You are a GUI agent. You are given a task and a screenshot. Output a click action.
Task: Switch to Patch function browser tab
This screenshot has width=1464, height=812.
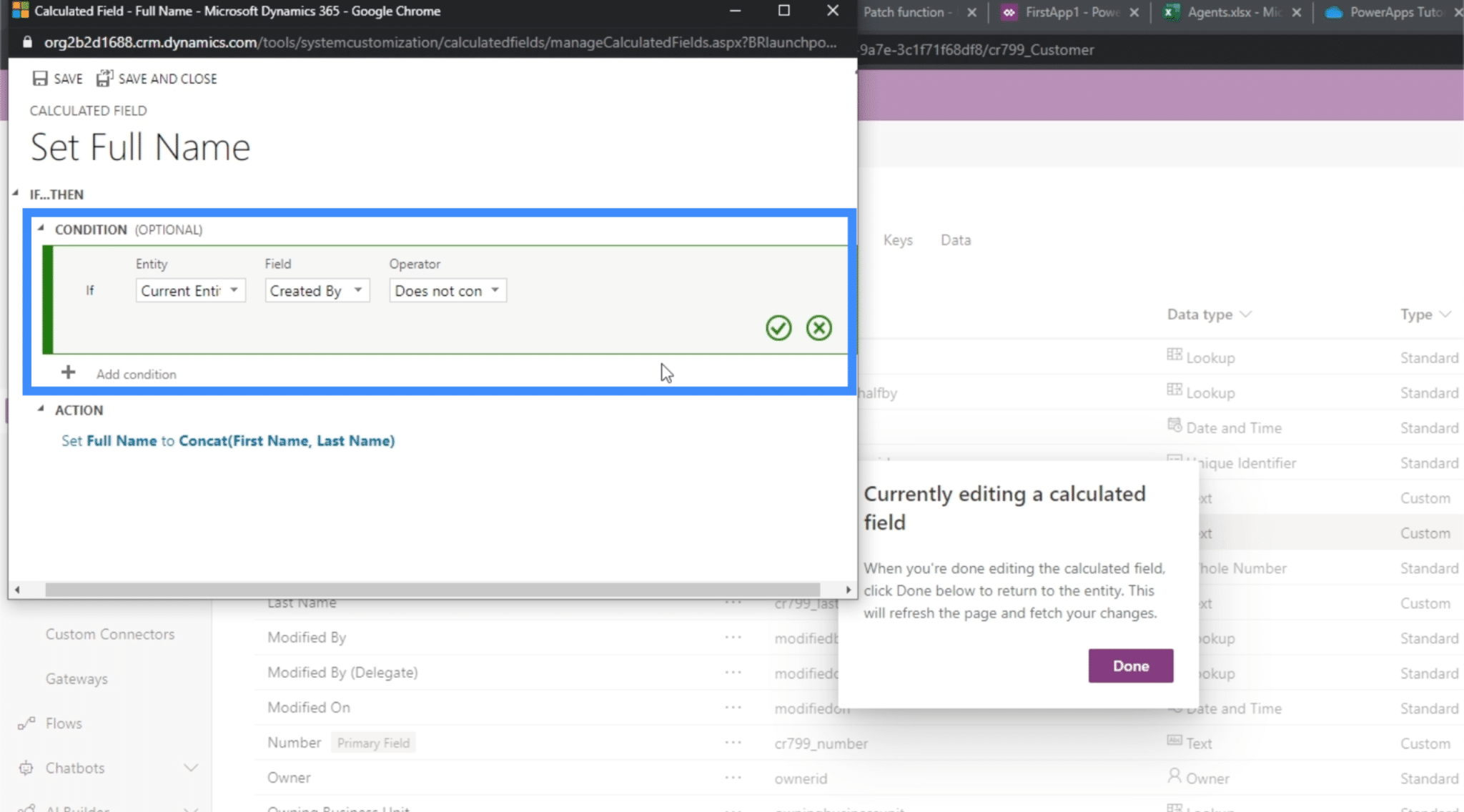coord(906,12)
